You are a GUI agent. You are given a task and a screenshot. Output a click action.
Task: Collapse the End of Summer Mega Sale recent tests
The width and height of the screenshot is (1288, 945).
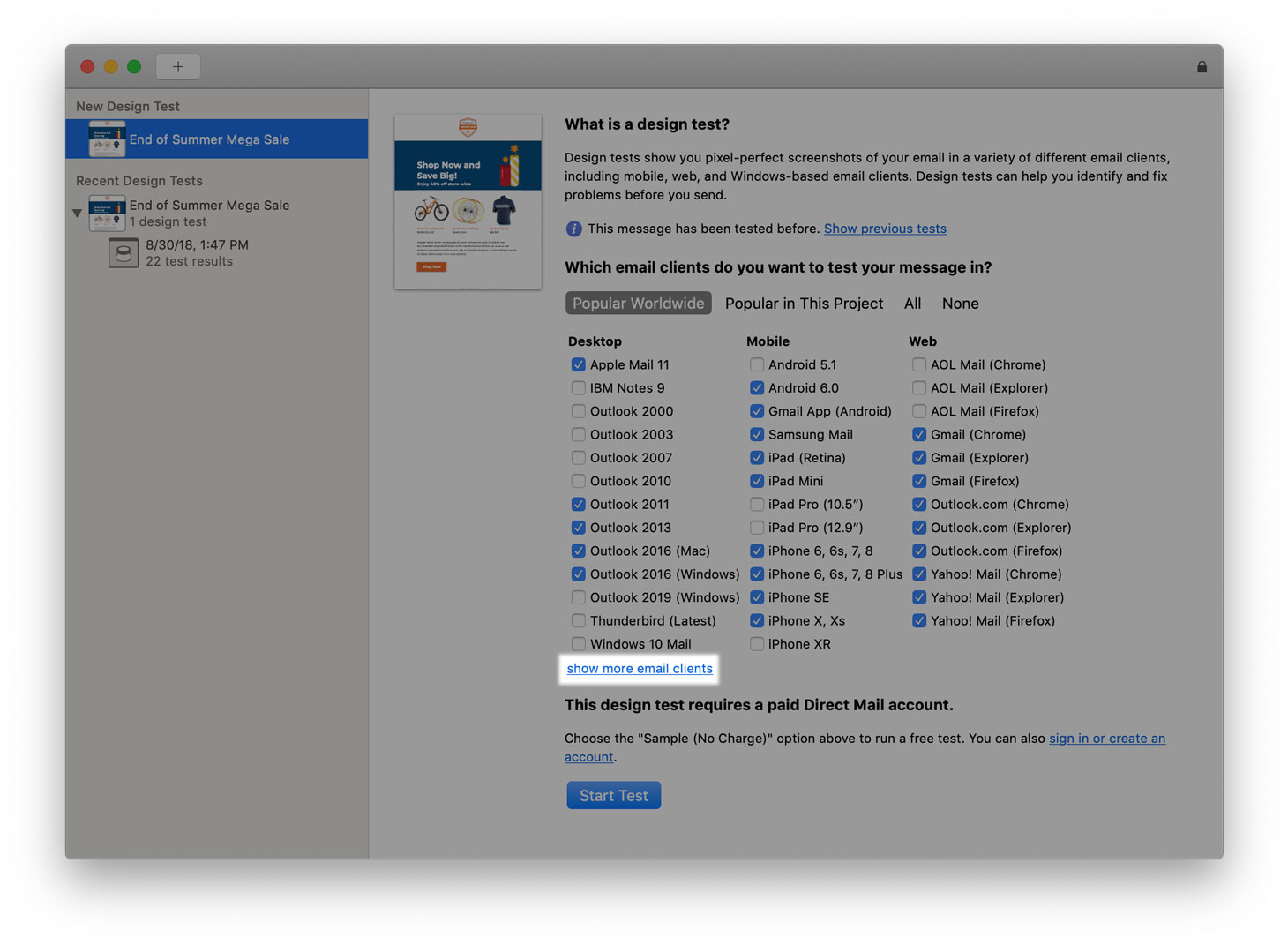coord(77,214)
